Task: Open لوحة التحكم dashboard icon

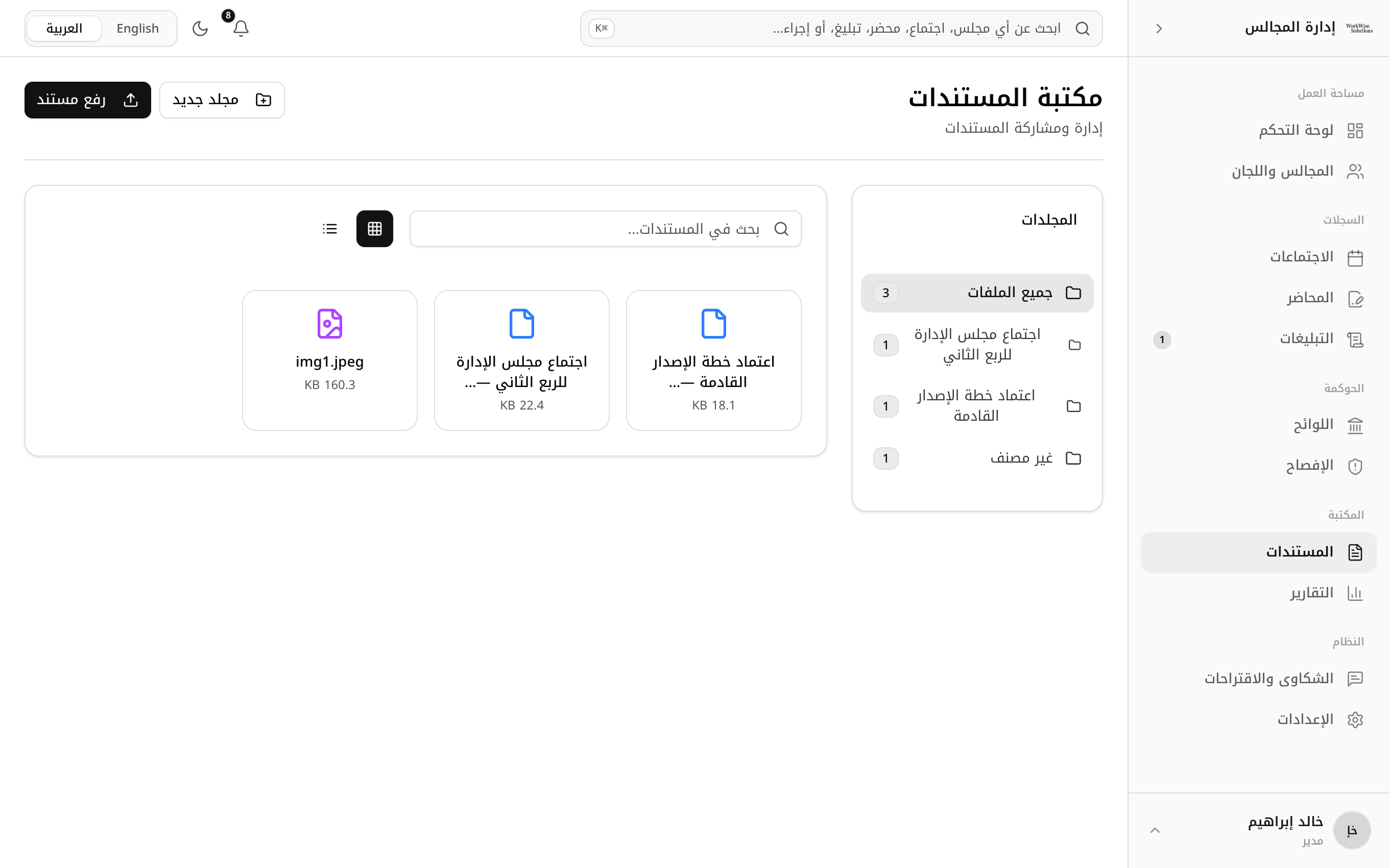Action: [1355, 130]
